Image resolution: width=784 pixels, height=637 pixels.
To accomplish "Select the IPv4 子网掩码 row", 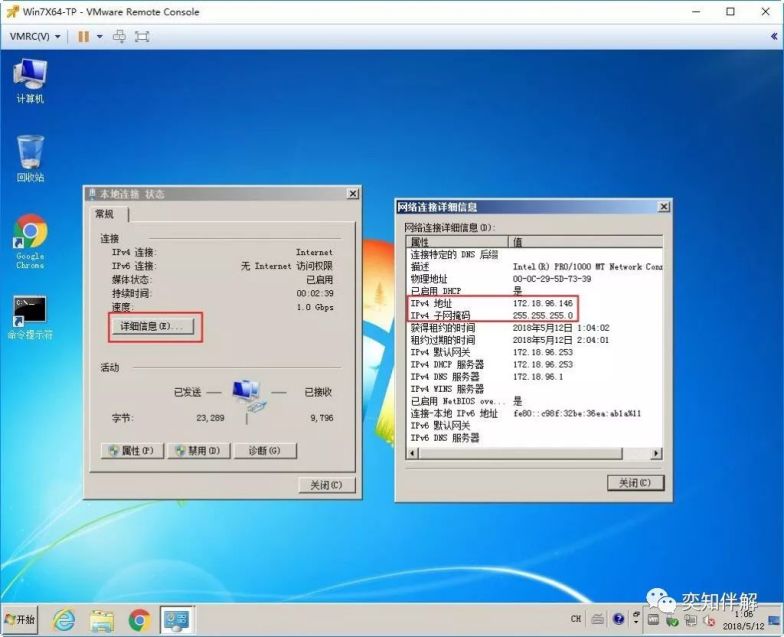I will coord(535,316).
